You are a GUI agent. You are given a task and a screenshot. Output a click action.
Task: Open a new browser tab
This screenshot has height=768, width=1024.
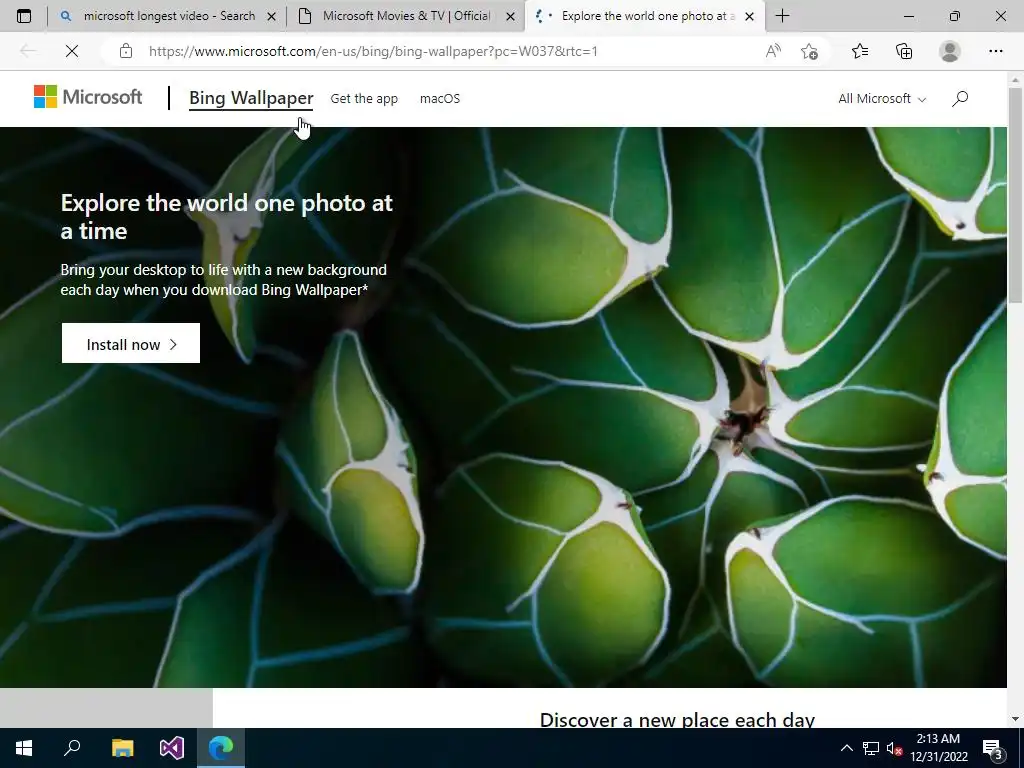coord(782,16)
